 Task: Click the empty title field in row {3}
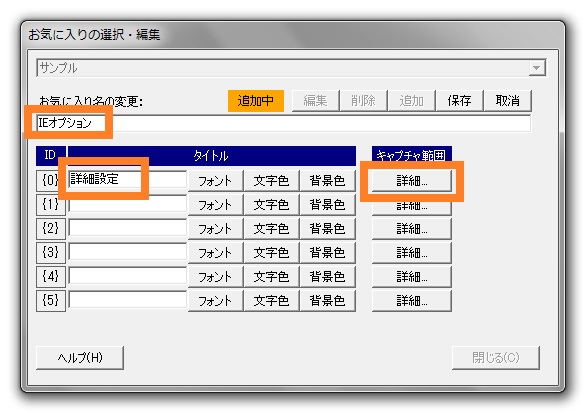127,252
